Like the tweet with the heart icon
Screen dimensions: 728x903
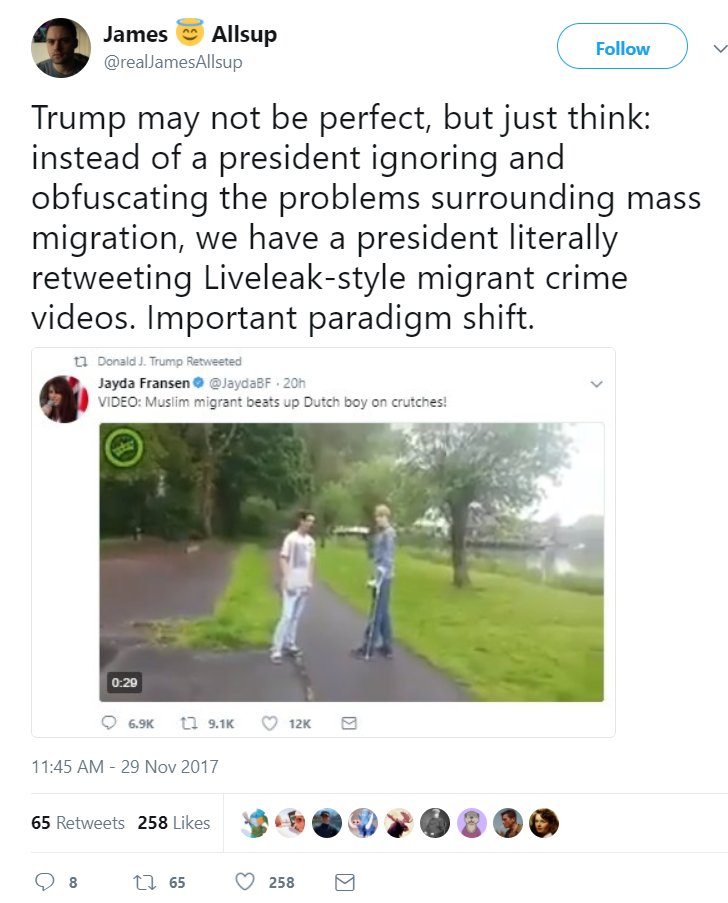pos(245,882)
